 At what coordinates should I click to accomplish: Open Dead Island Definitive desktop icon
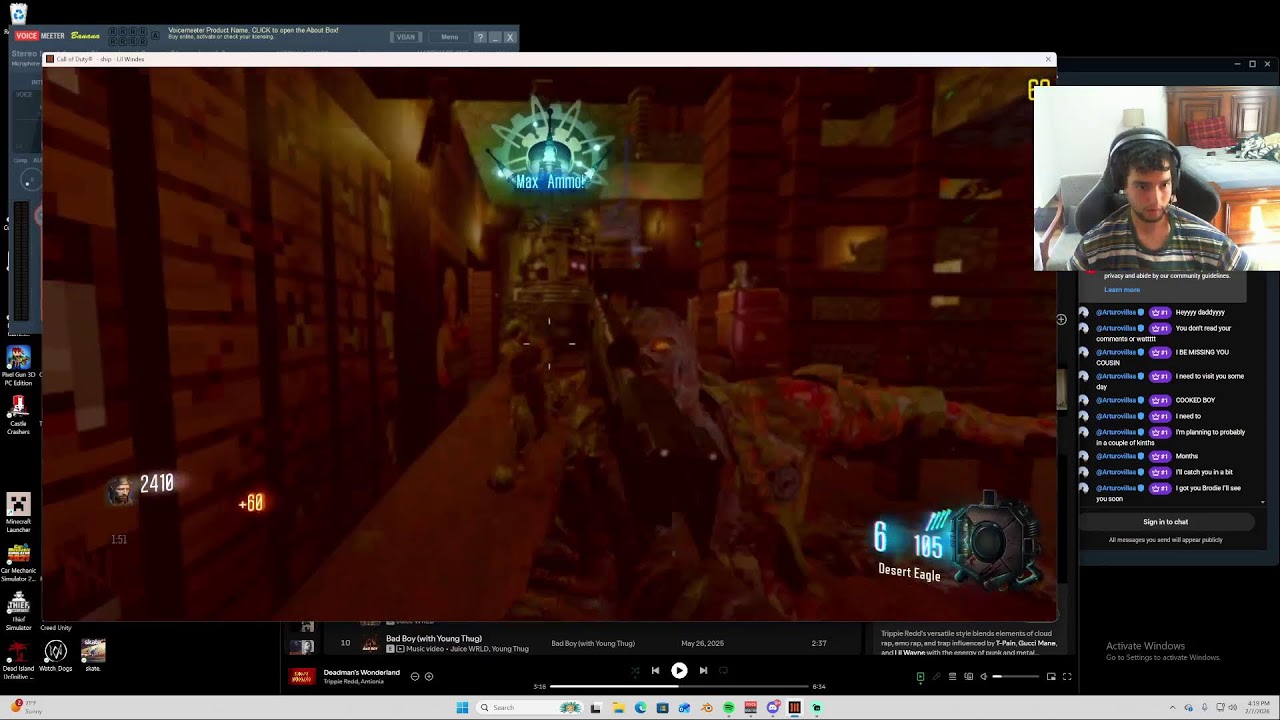pos(18,659)
